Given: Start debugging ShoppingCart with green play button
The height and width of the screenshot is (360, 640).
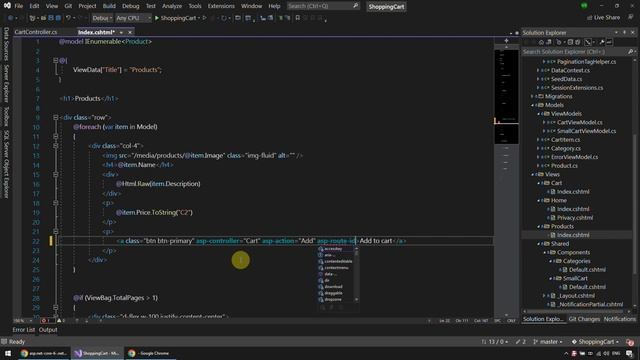Looking at the screenshot, I should tap(157, 18).
